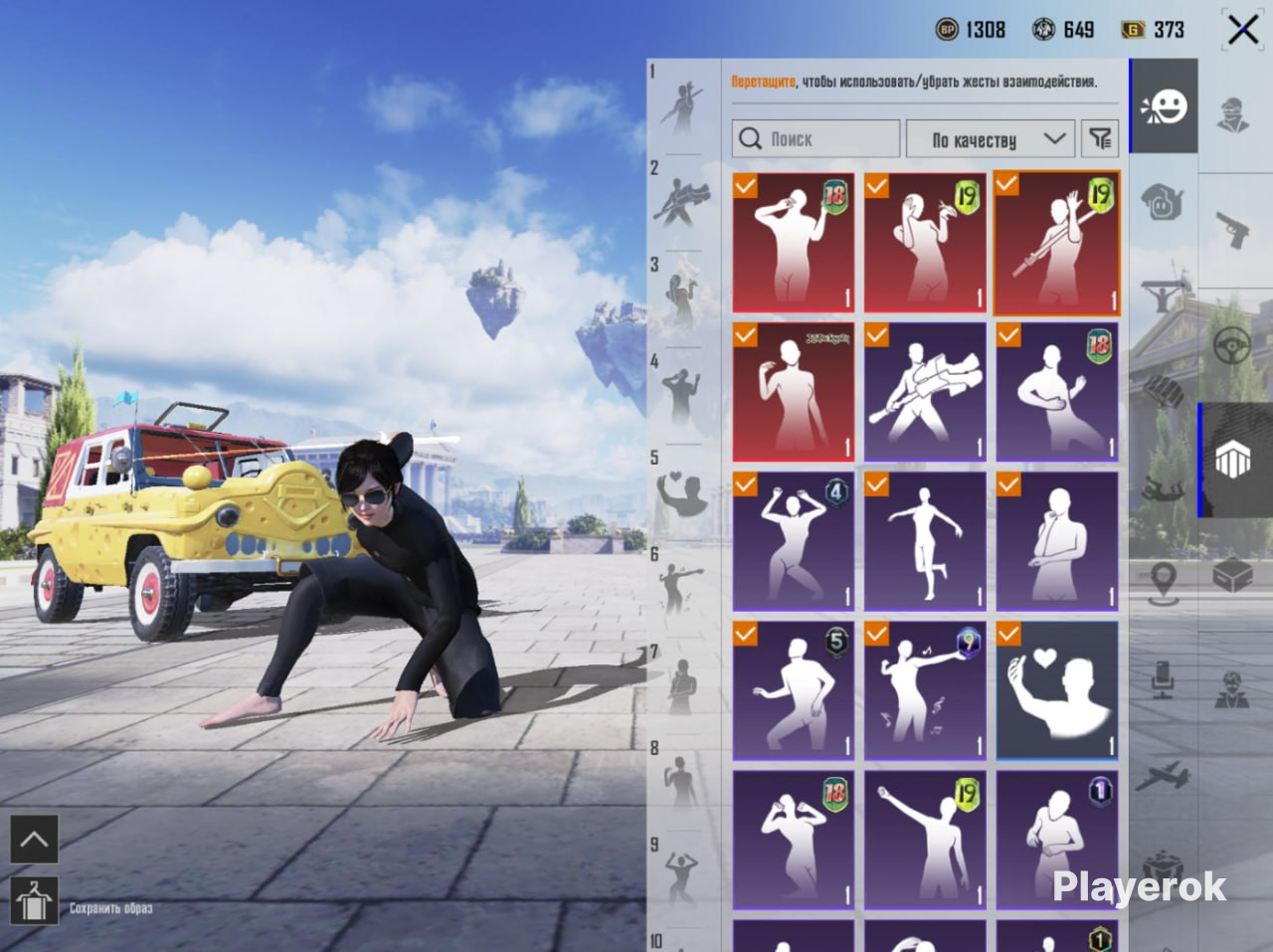The height and width of the screenshot is (952, 1273).
Task: Choose emote slot 4 in quick list
Action: point(682,395)
